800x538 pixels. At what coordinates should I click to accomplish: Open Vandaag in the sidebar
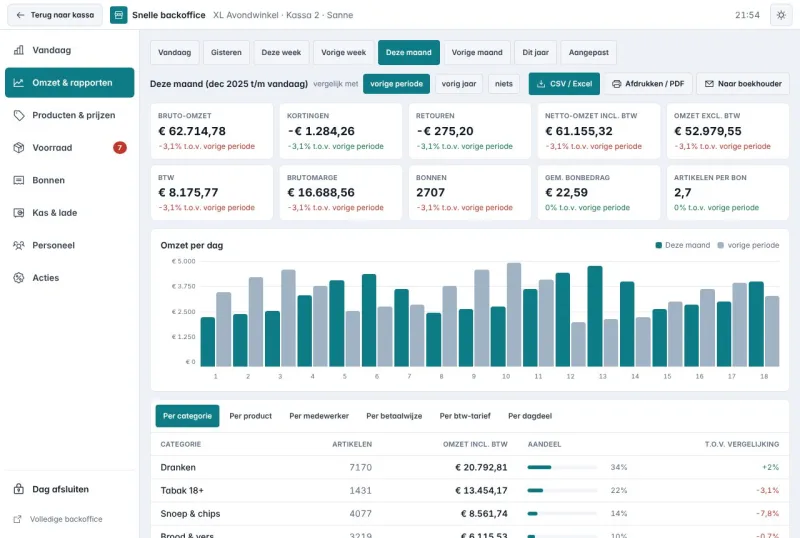69,50
